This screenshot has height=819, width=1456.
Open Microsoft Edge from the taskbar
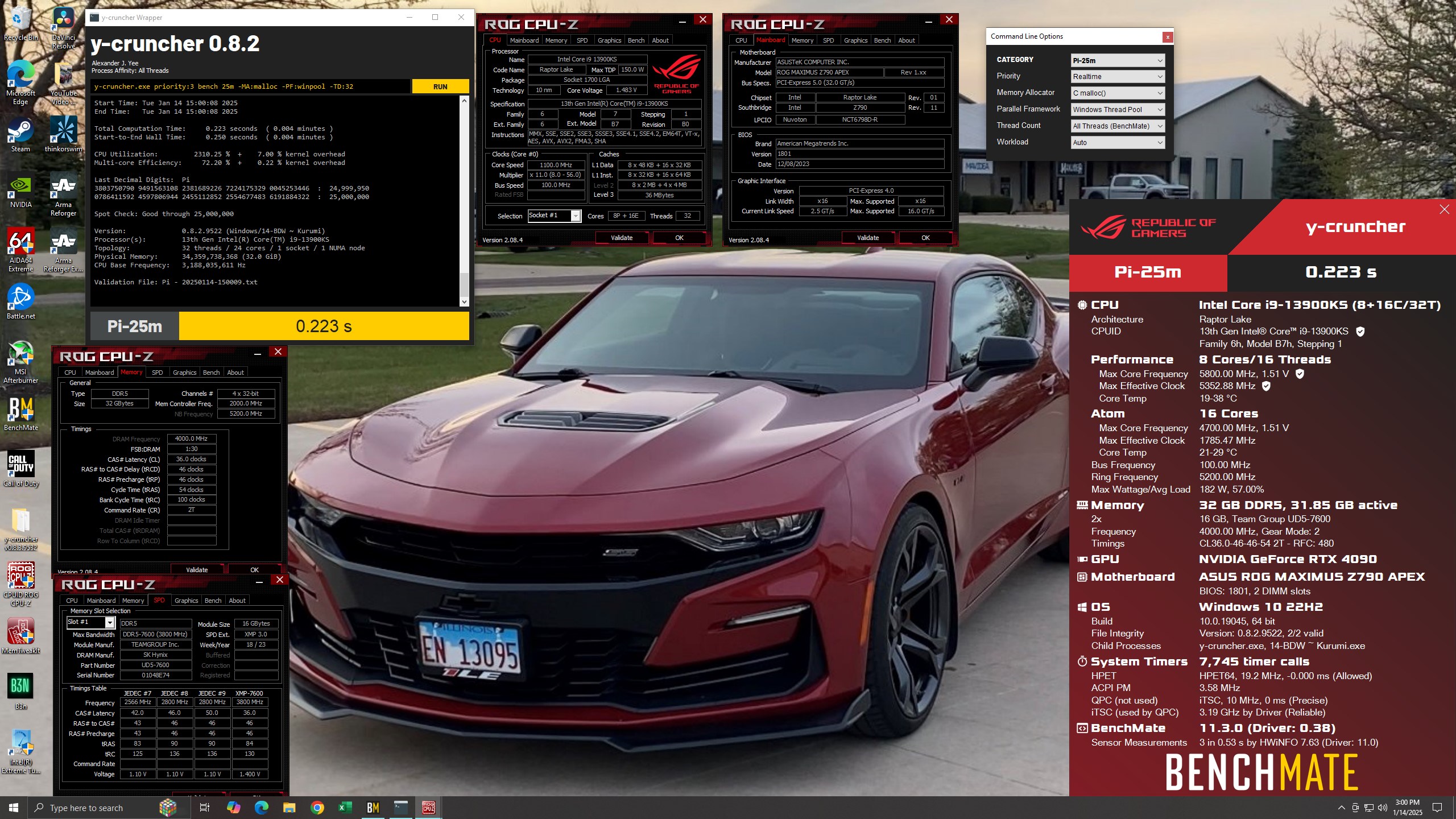(x=262, y=808)
